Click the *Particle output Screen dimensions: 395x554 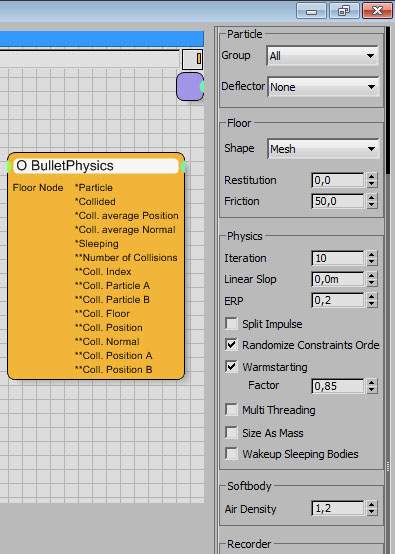point(94,188)
